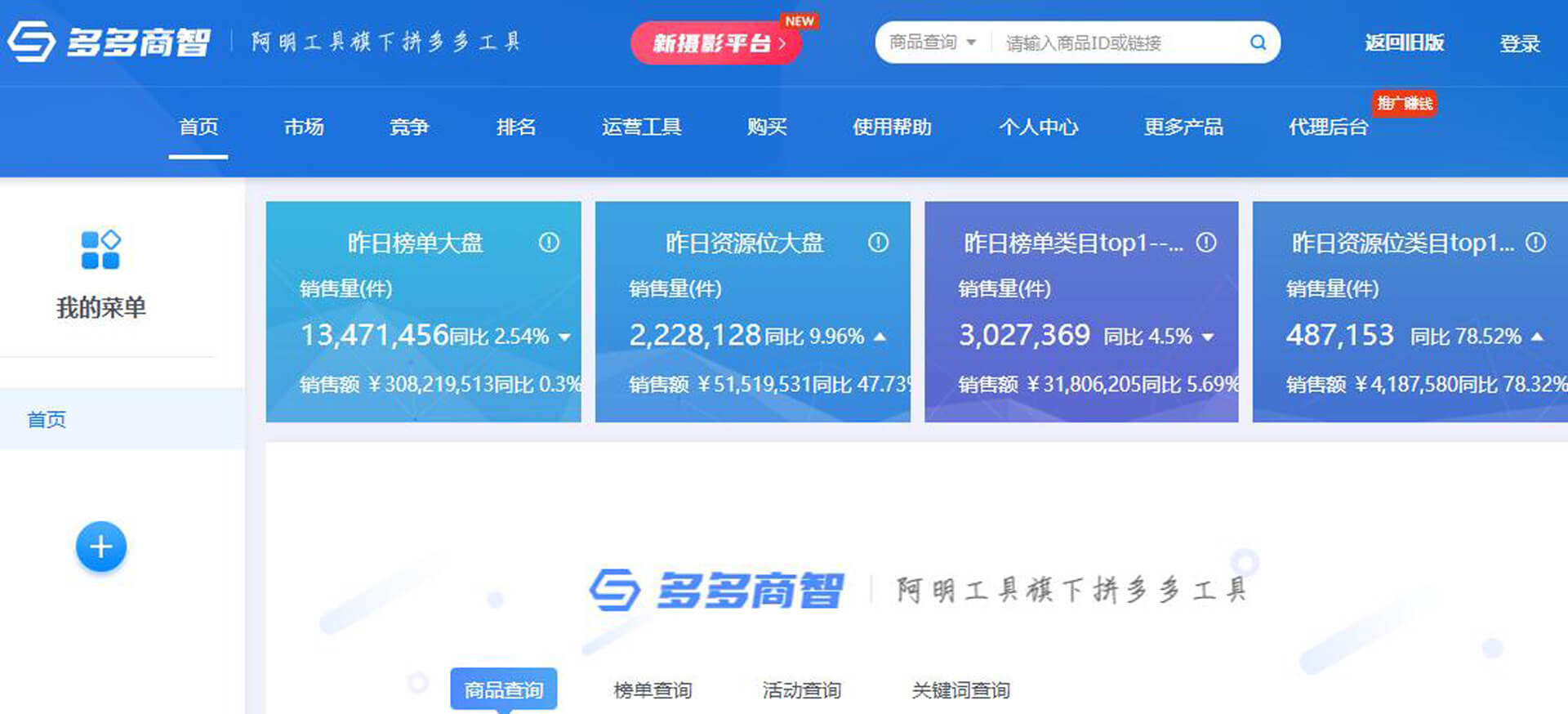The width and height of the screenshot is (1568, 714).
Task: Open the 更多产品 menu
Action: tap(1183, 127)
